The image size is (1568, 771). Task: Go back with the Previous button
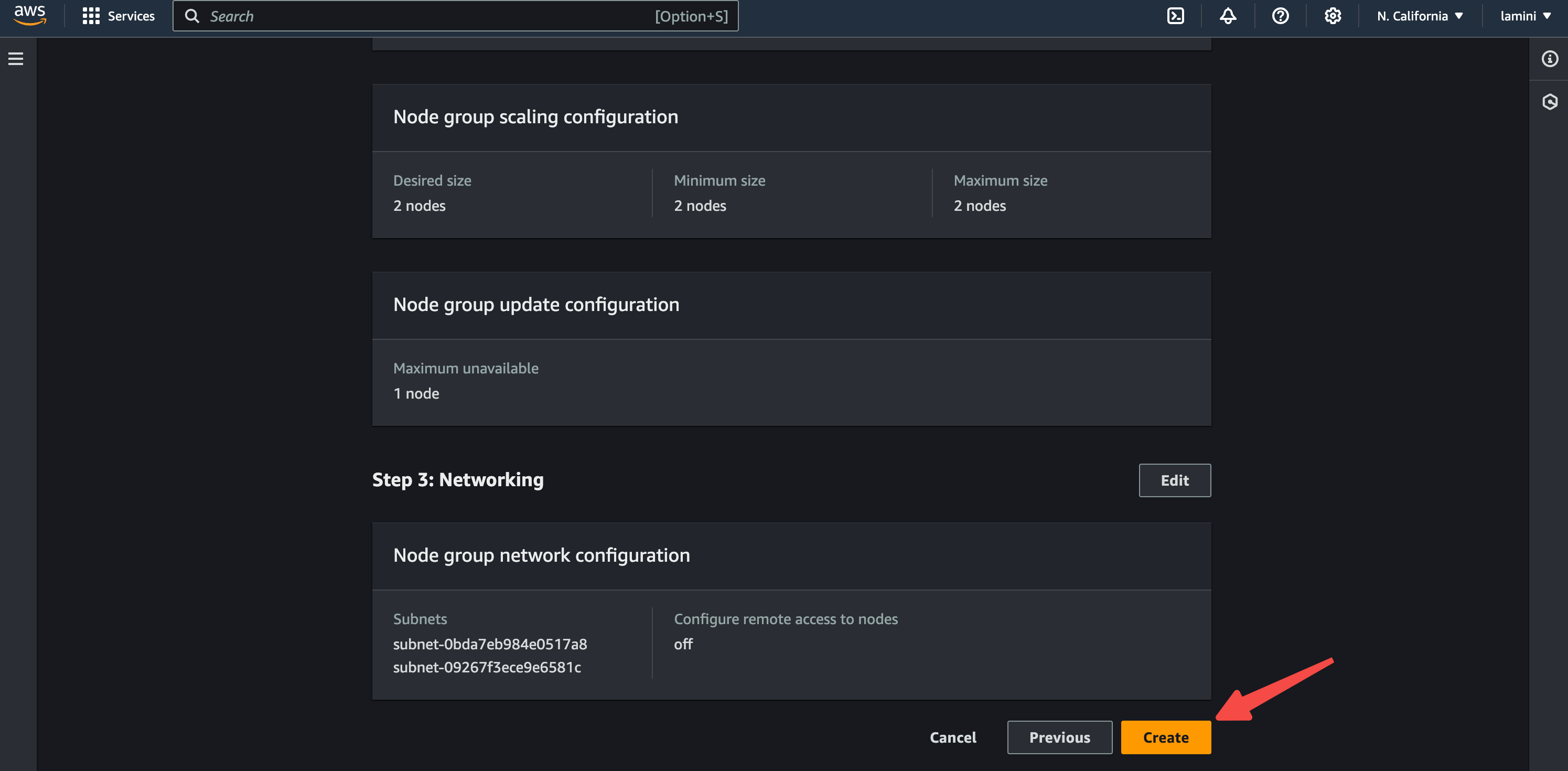coord(1059,737)
